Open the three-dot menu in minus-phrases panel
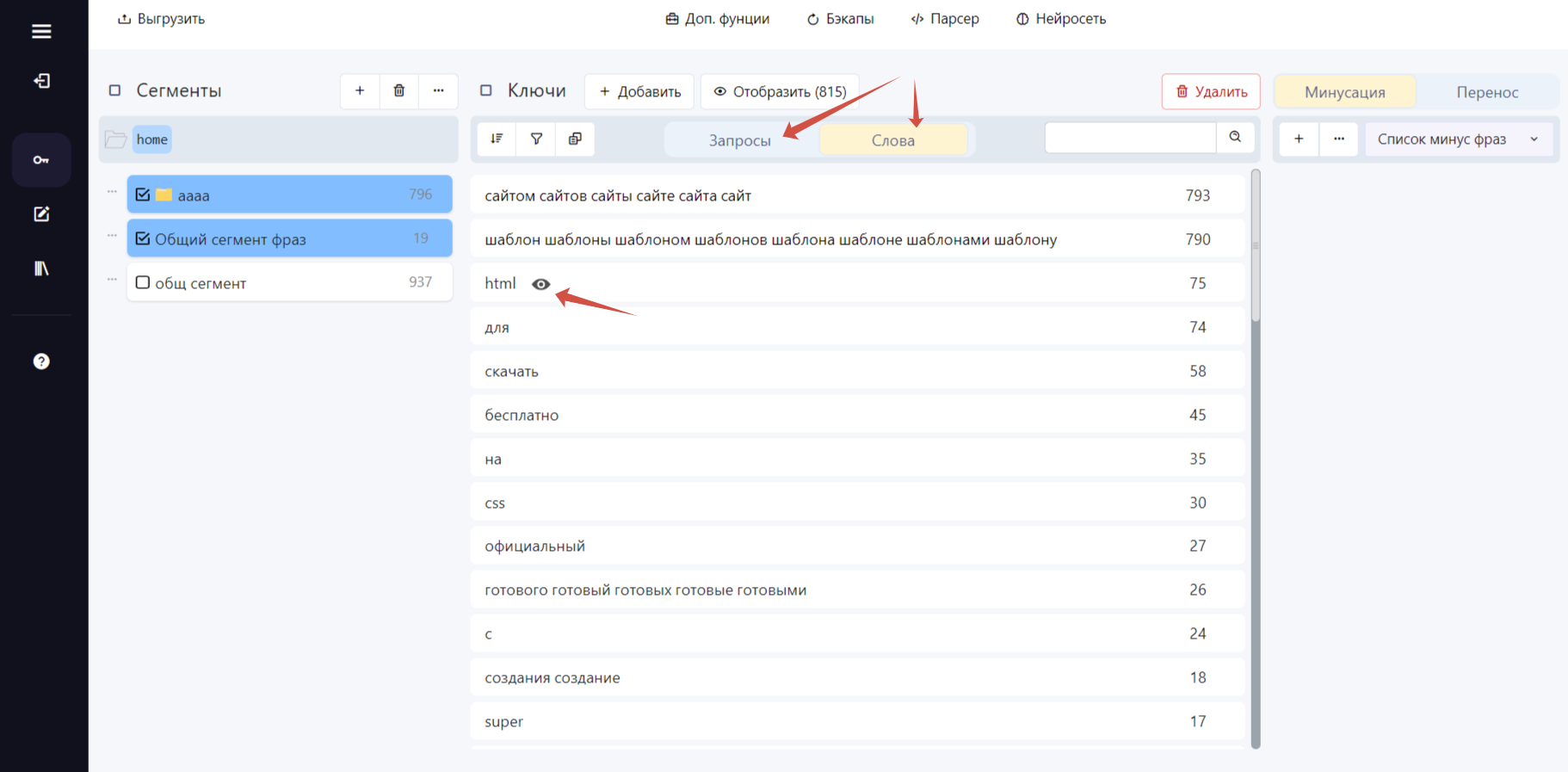1568x772 pixels. pos(1339,139)
